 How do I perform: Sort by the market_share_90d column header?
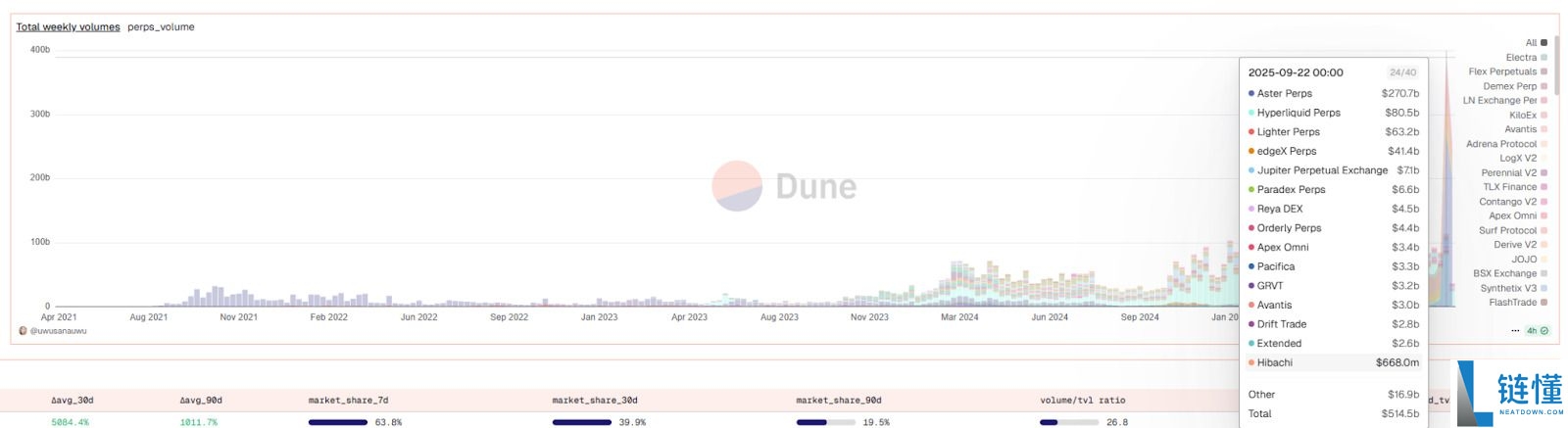point(839,401)
